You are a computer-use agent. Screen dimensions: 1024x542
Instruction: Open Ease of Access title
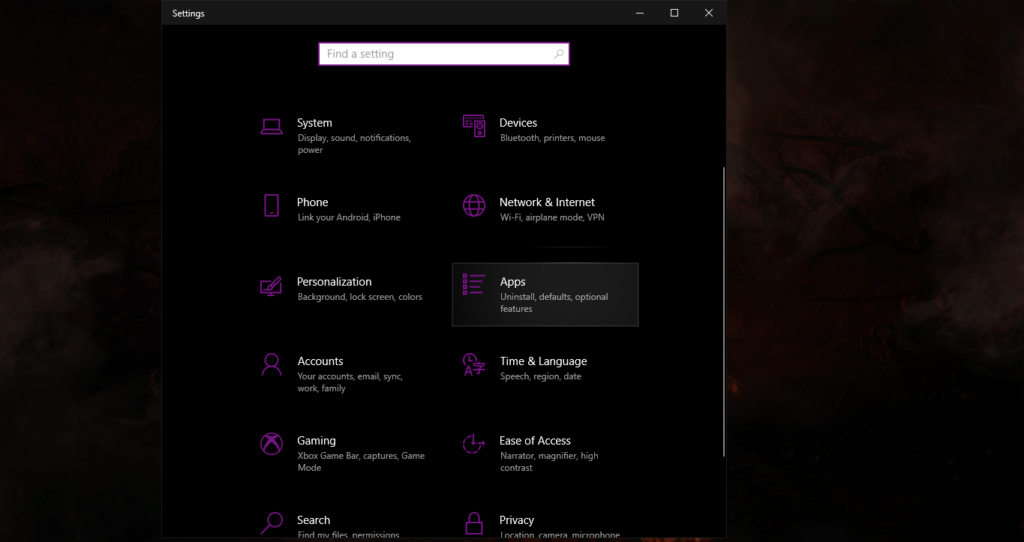pyautogui.click(x=535, y=441)
